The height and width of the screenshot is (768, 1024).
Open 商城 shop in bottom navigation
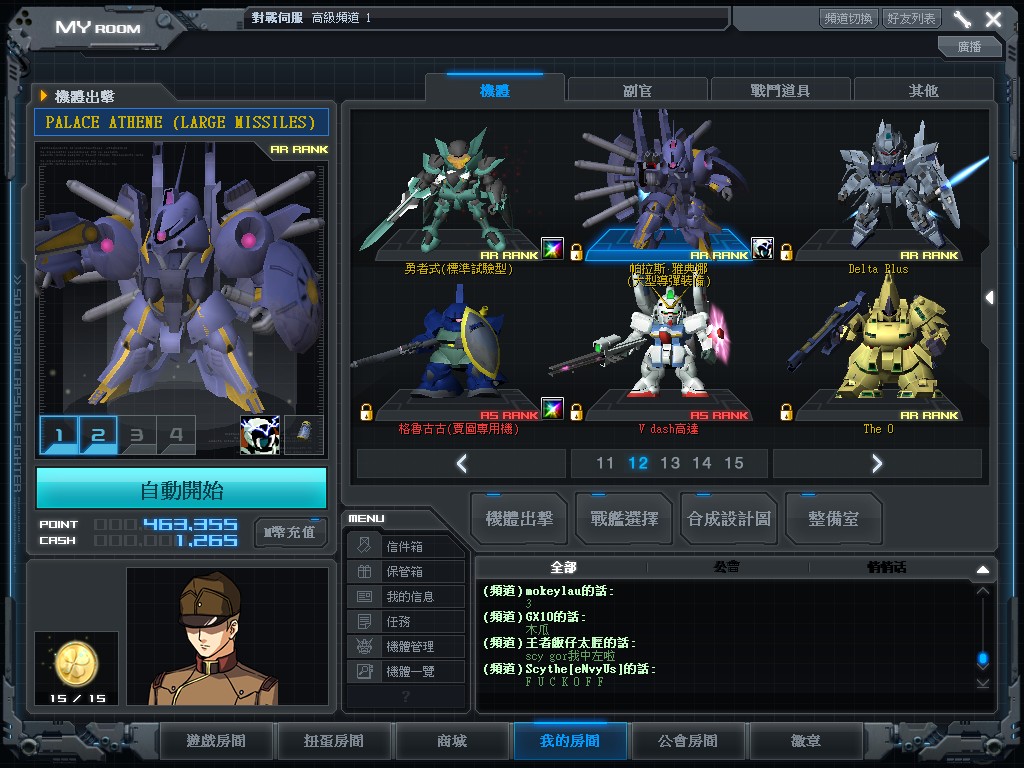pos(451,741)
